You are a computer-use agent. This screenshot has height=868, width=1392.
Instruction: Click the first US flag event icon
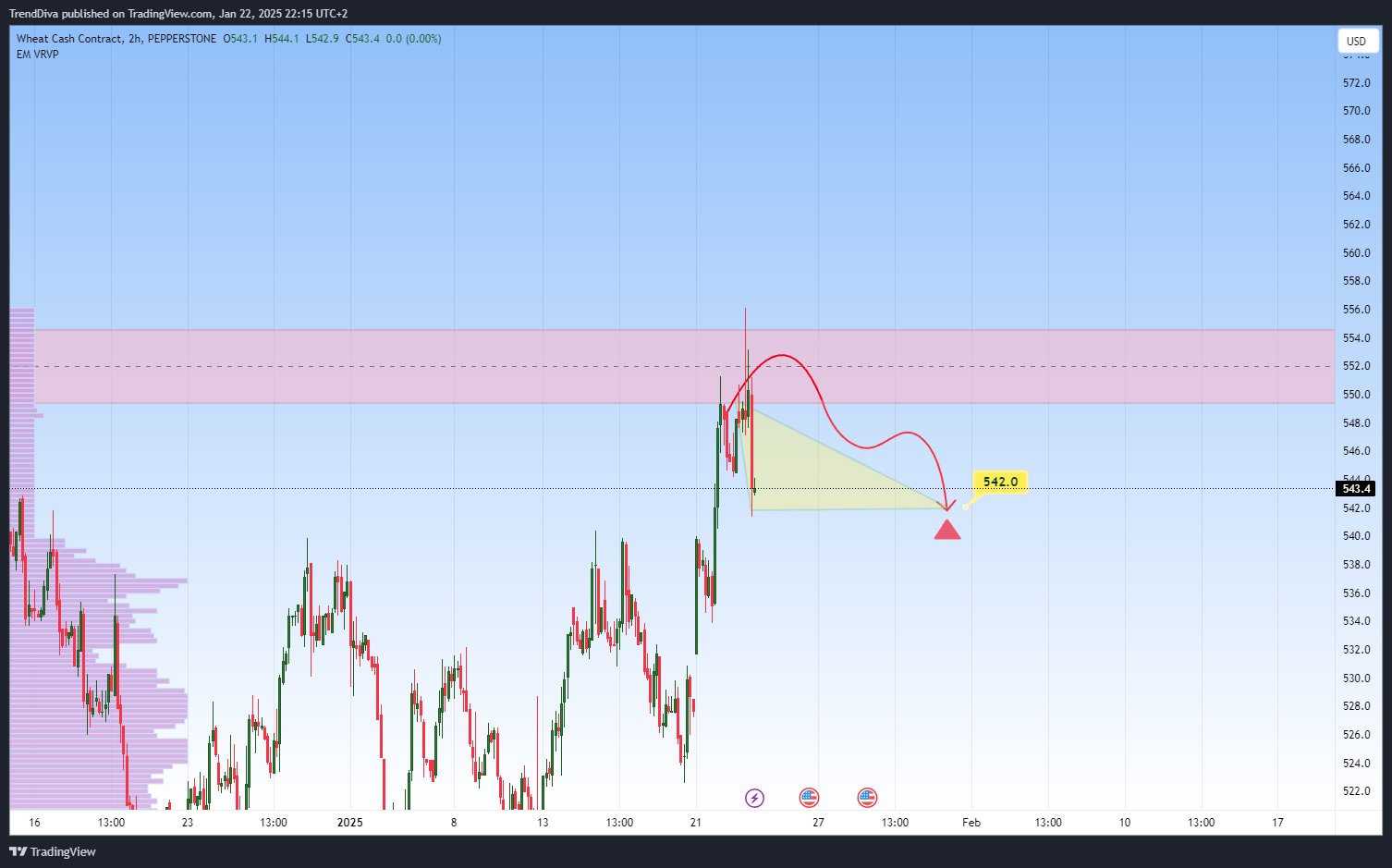(x=809, y=798)
